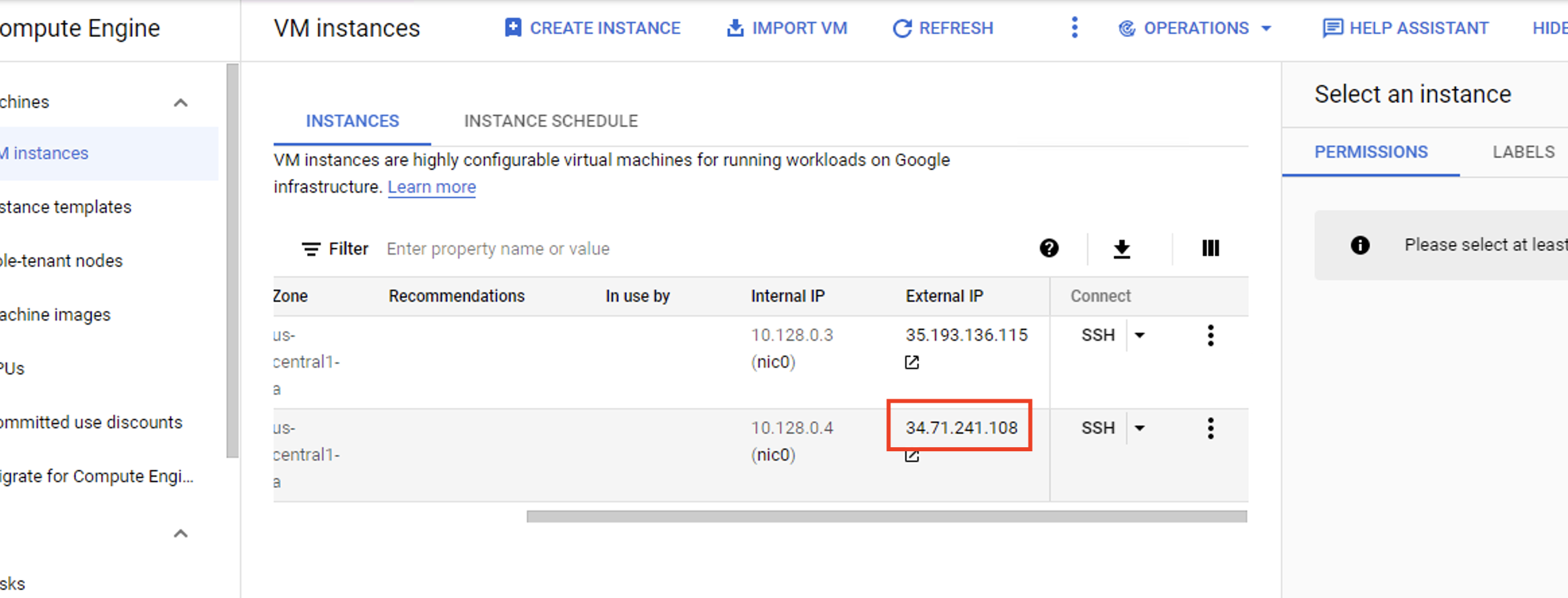Image resolution: width=1568 pixels, height=598 pixels.
Task: Switch to the Permissions tab
Action: click(x=1371, y=152)
